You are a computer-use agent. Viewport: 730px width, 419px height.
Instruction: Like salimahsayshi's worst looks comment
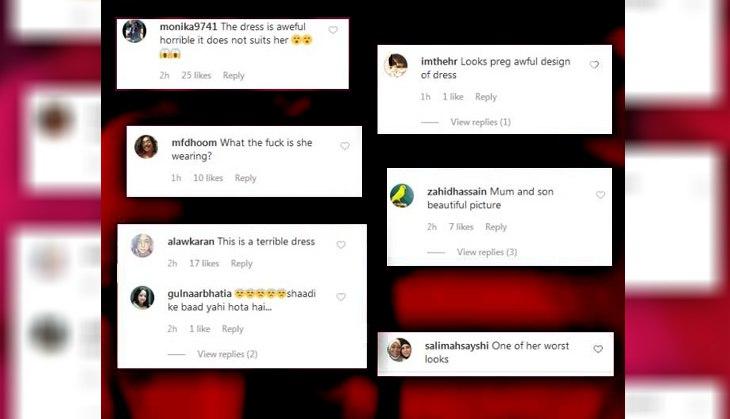pos(598,349)
